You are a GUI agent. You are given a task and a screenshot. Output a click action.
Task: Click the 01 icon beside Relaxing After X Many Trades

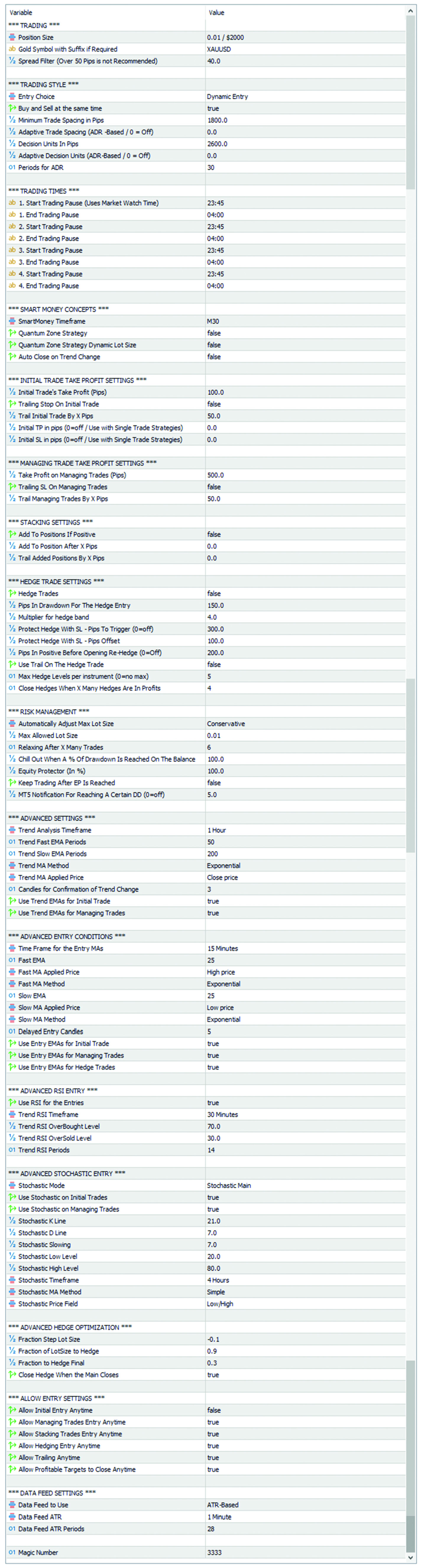click(12, 748)
